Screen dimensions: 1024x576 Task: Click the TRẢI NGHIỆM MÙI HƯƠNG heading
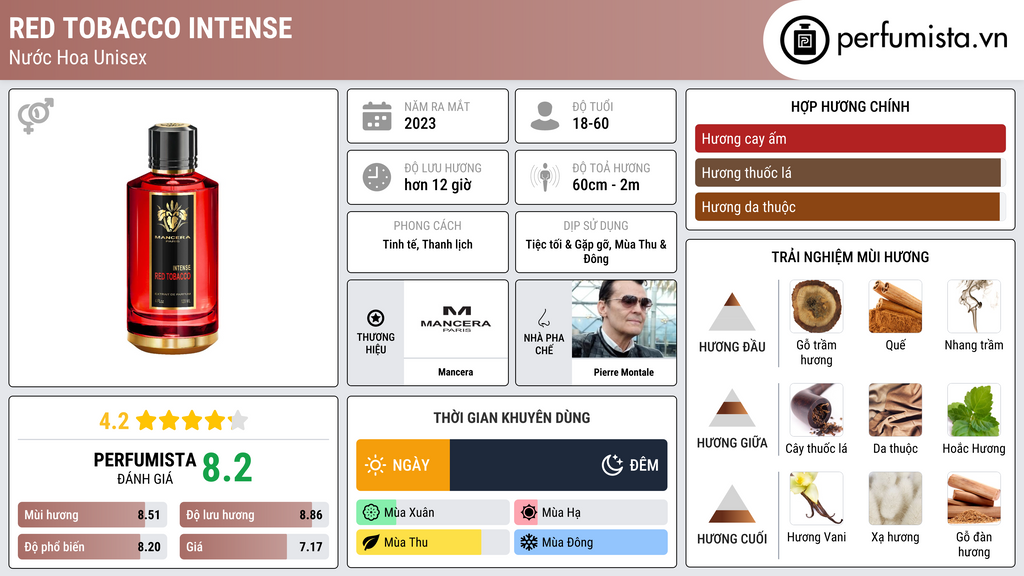point(850,257)
